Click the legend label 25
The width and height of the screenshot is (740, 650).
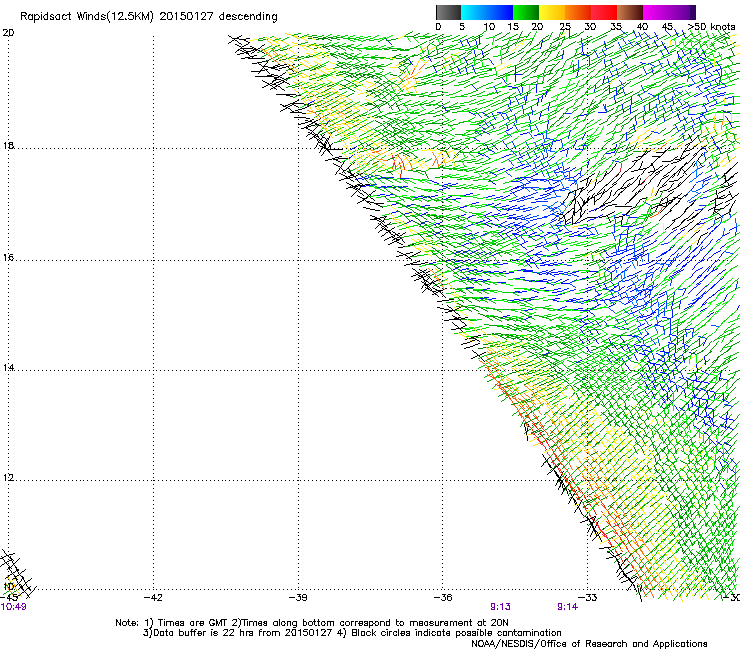(x=565, y=27)
